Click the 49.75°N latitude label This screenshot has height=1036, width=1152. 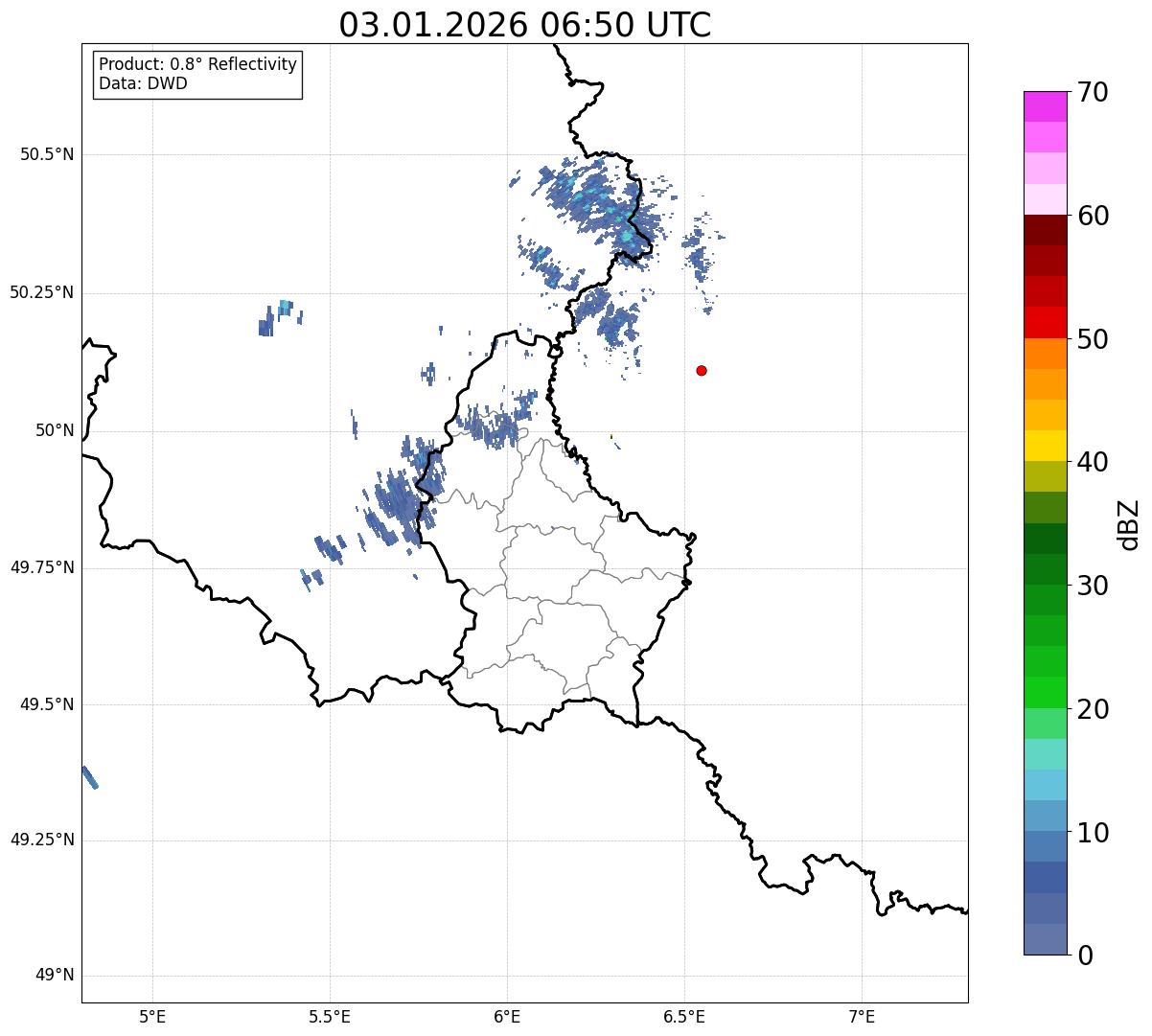pyautogui.click(x=41, y=567)
